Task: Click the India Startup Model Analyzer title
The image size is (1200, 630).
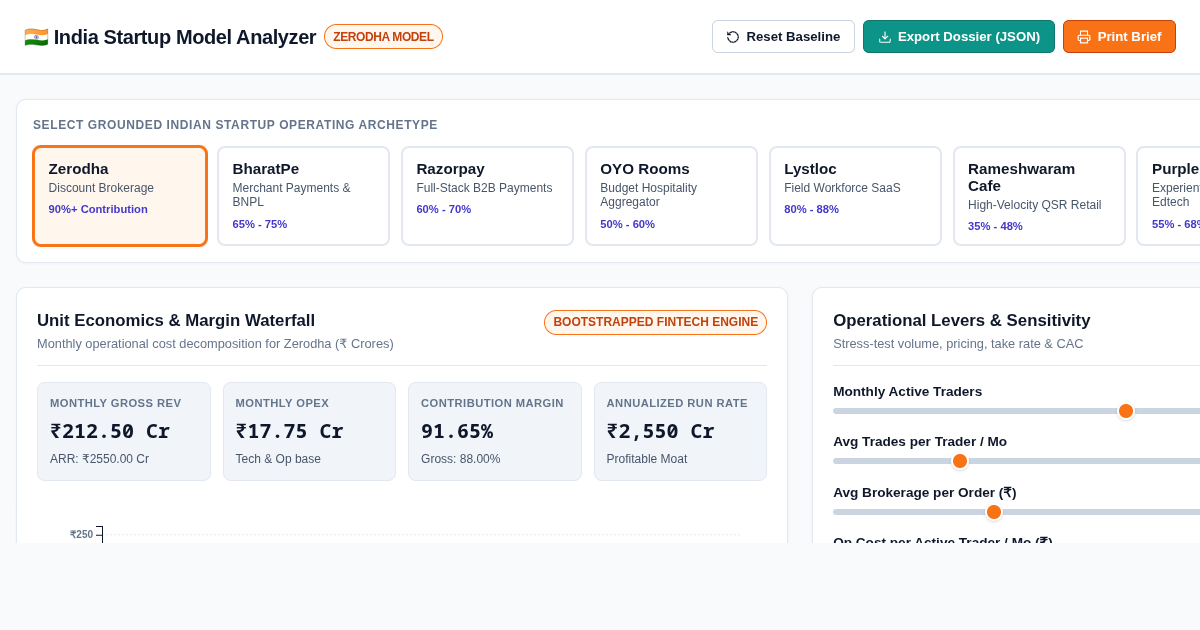Action: [x=185, y=37]
